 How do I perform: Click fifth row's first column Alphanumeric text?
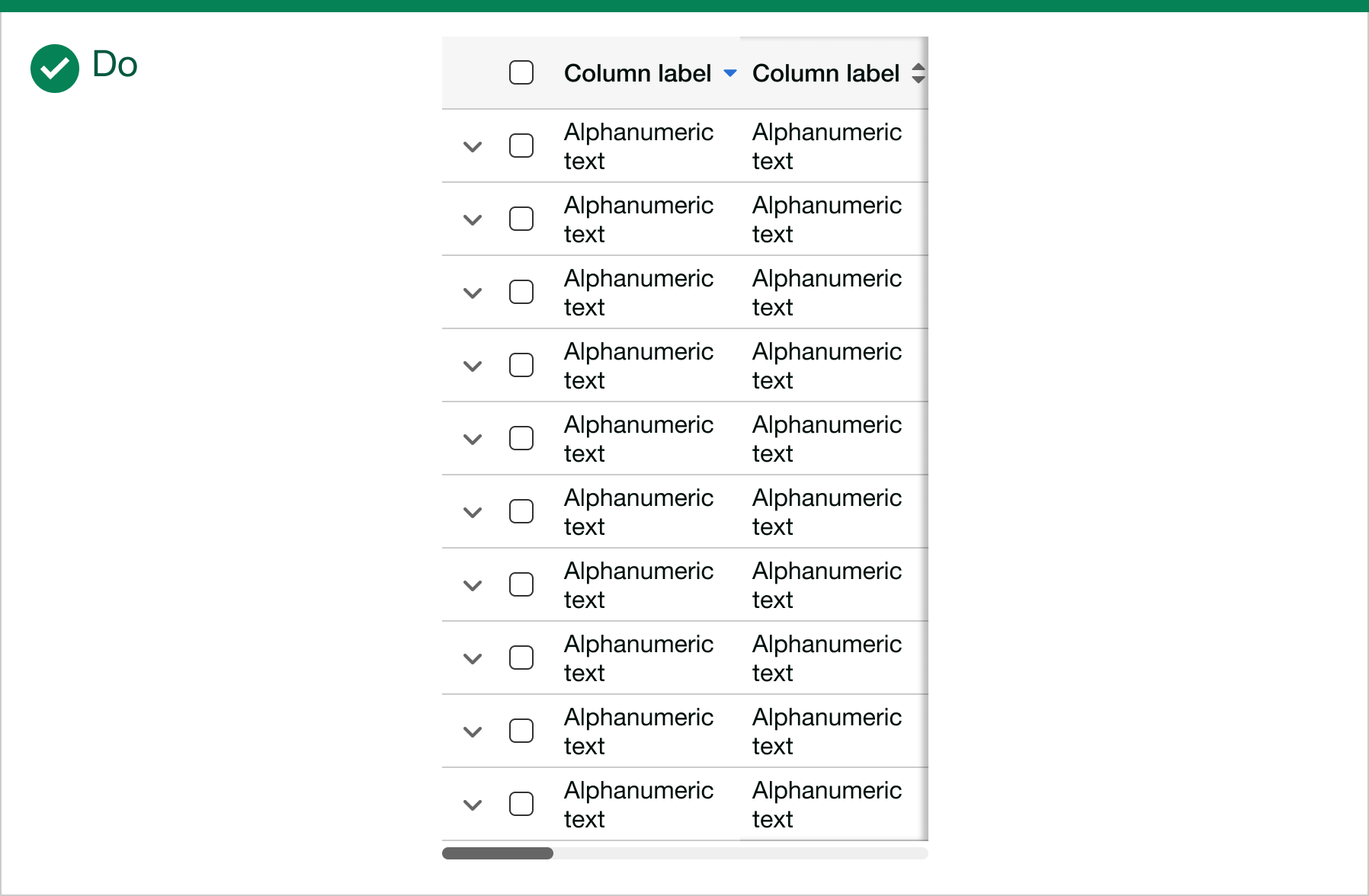pos(639,439)
